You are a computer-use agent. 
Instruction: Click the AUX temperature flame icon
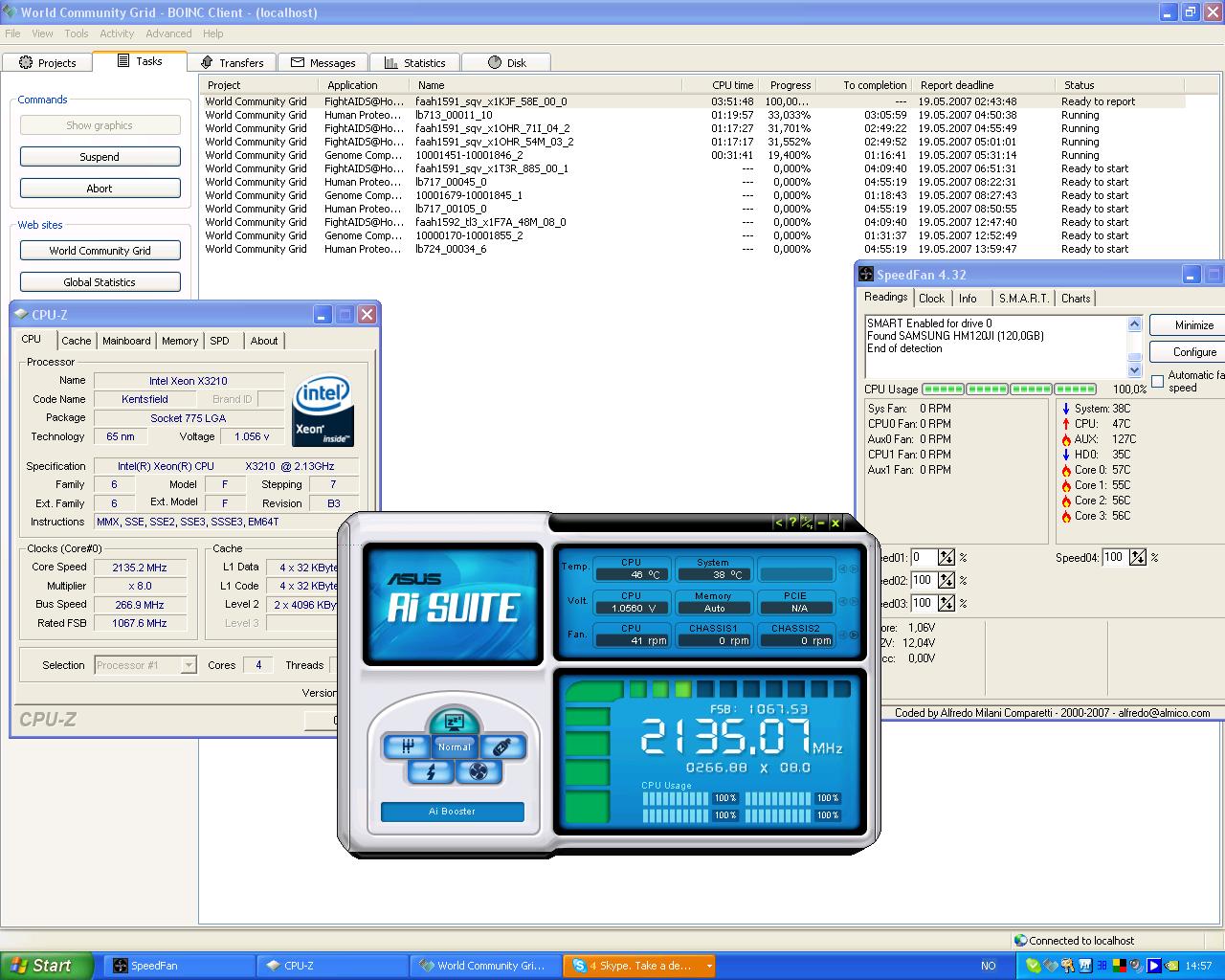[1066, 439]
